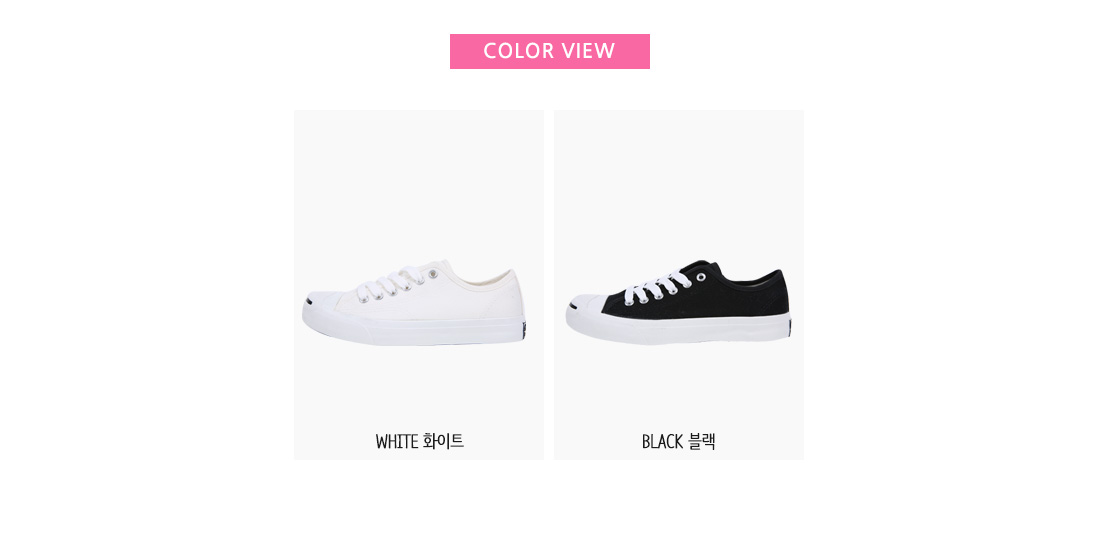Viewport: 1100px width, 560px height.
Task: Select the black sneaker product image
Action: [678, 302]
